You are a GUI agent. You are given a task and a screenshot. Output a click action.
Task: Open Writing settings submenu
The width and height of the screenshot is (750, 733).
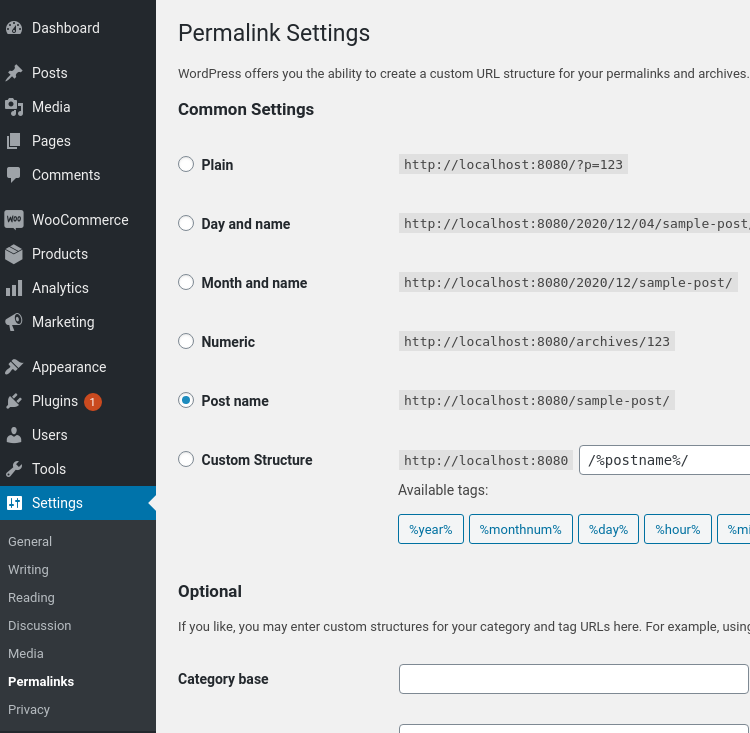pos(28,570)
